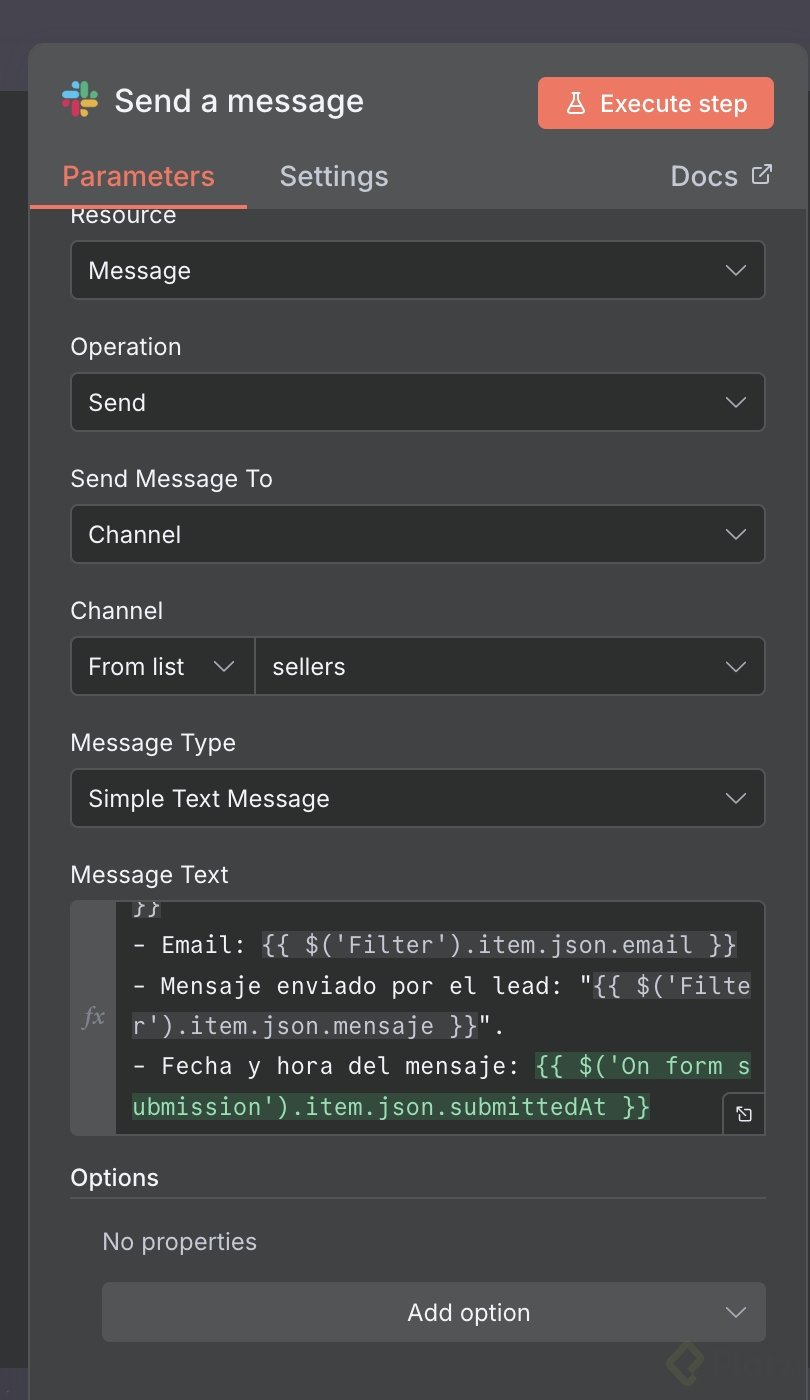The height and width of the screenshot is (1400, 810).
Task: Open the Operation dropdown set to Send
Action: tap(417, 403)
